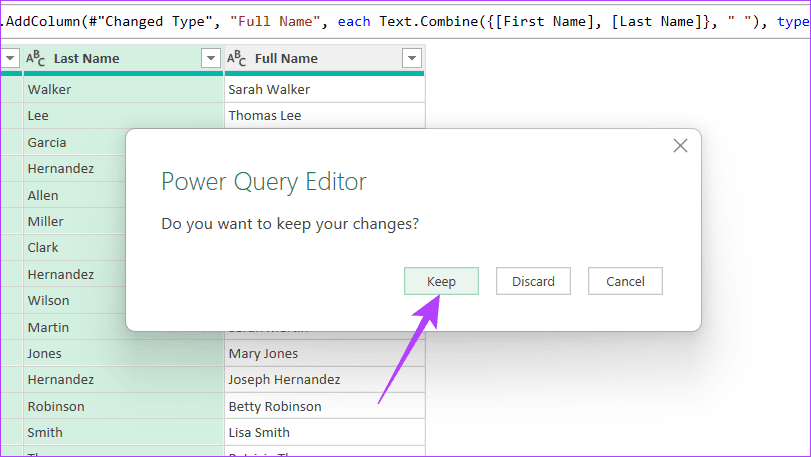Click the Full Name column type icon
811x457 pixels.
[237, 58]
